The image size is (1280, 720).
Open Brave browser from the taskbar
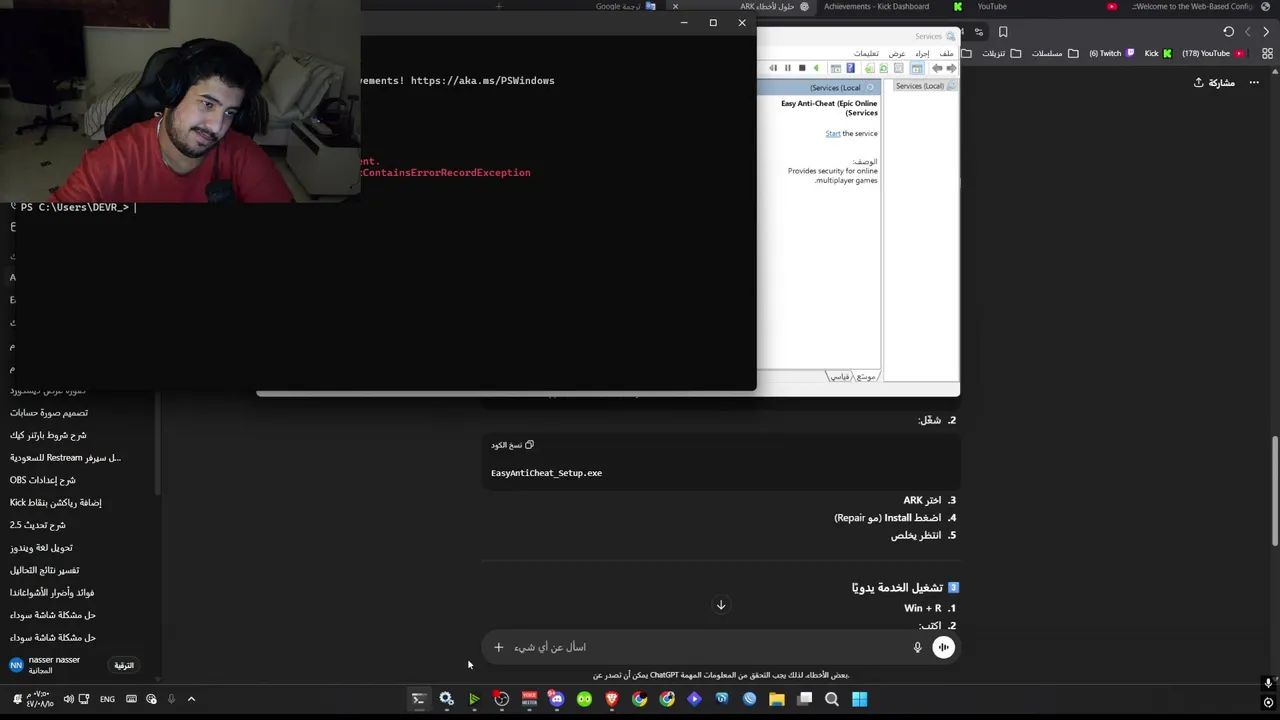point(612,699)
